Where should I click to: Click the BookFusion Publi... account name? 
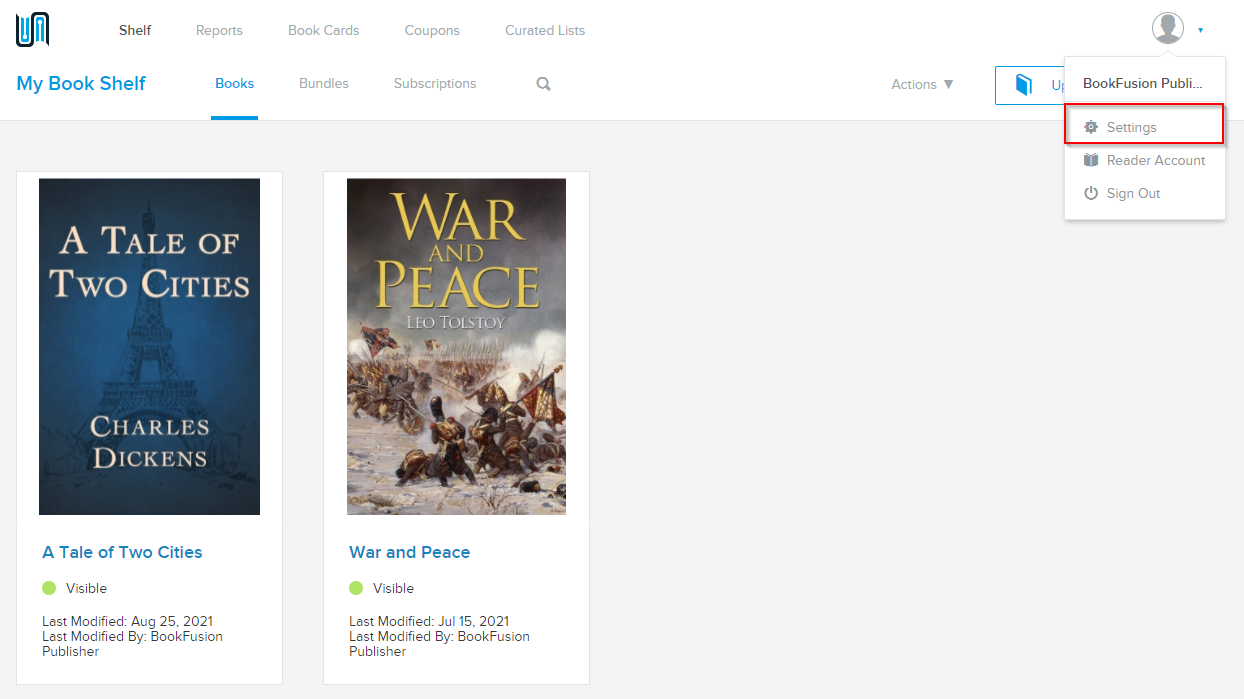point(1143,83)
